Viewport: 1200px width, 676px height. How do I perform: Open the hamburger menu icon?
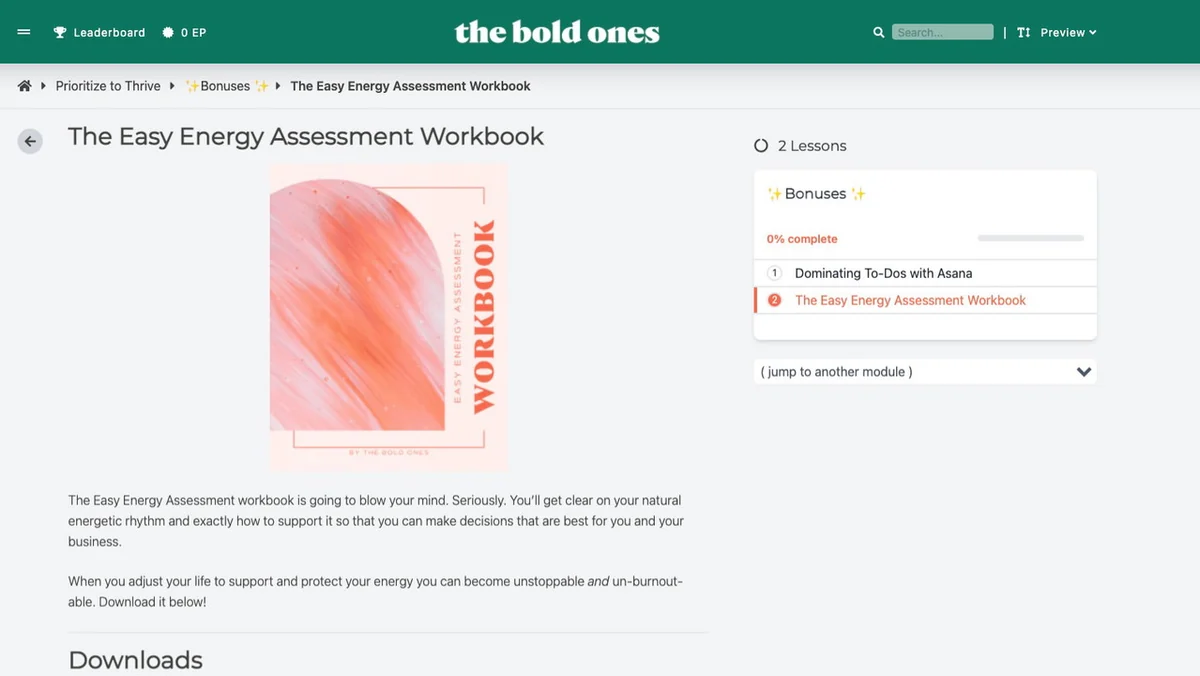24,32
